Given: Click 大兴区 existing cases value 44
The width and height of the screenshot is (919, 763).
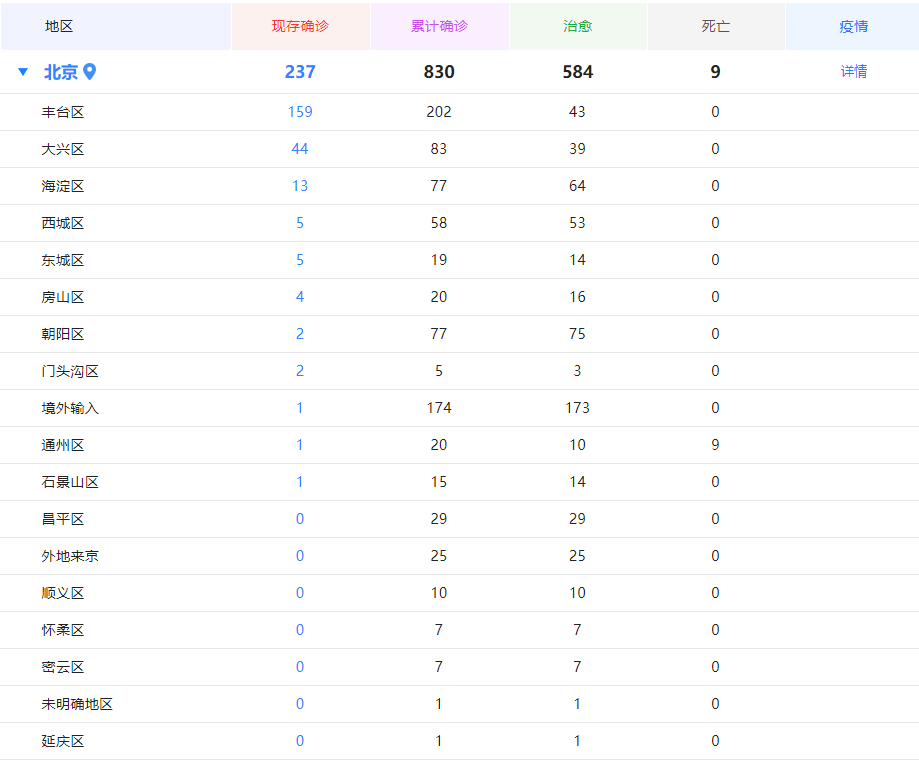Looking at the screenshot, I should coord(300,149).
